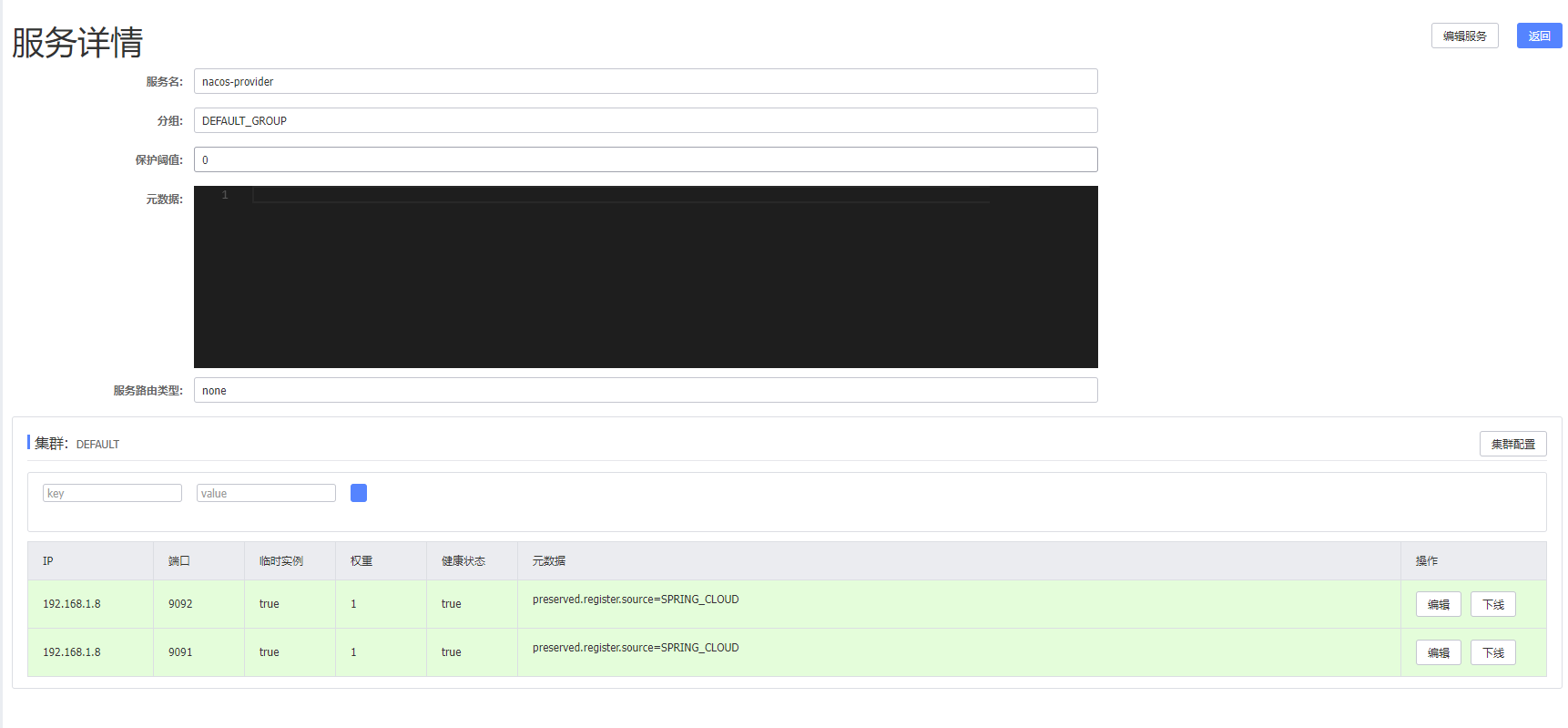The height and width of the screenshot is (728, 1568).
Task: Focus the key filter input
Action: [x=112, y=493]
